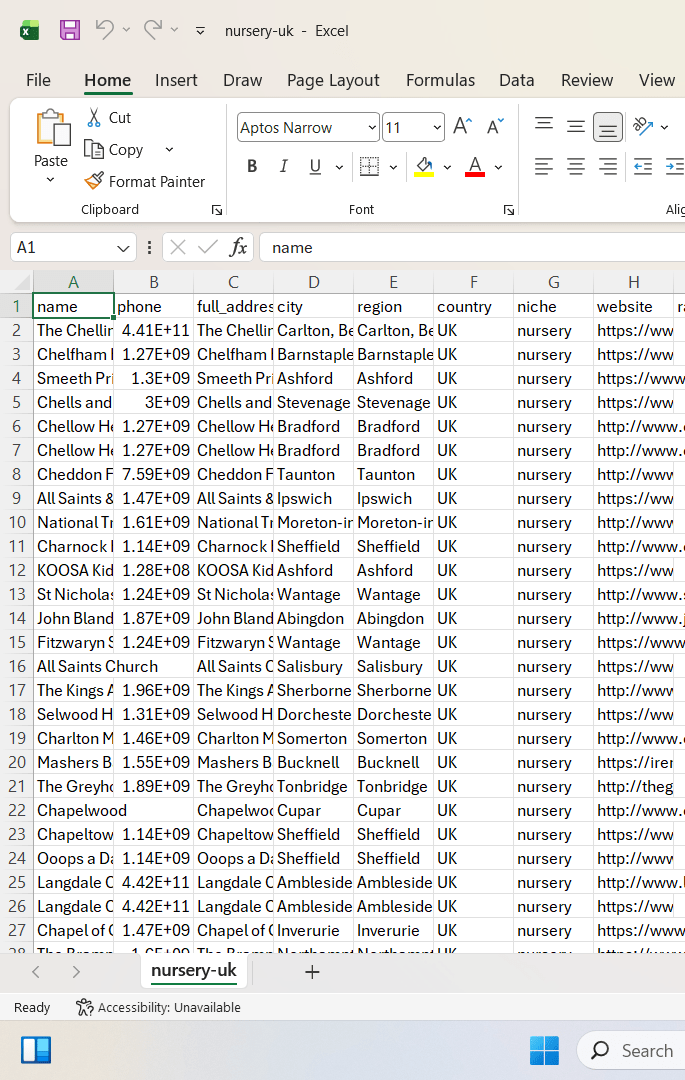This screenshot has height=1080, width=685.
Task: Cut the selection with scissors icon
Action: 94,117
